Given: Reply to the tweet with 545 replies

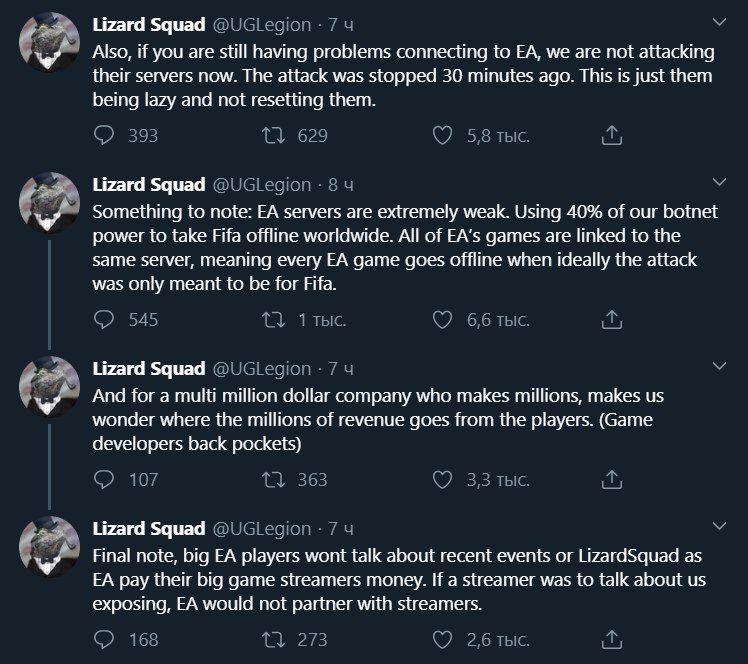Looking at the screenshot, I should point(104,320).
